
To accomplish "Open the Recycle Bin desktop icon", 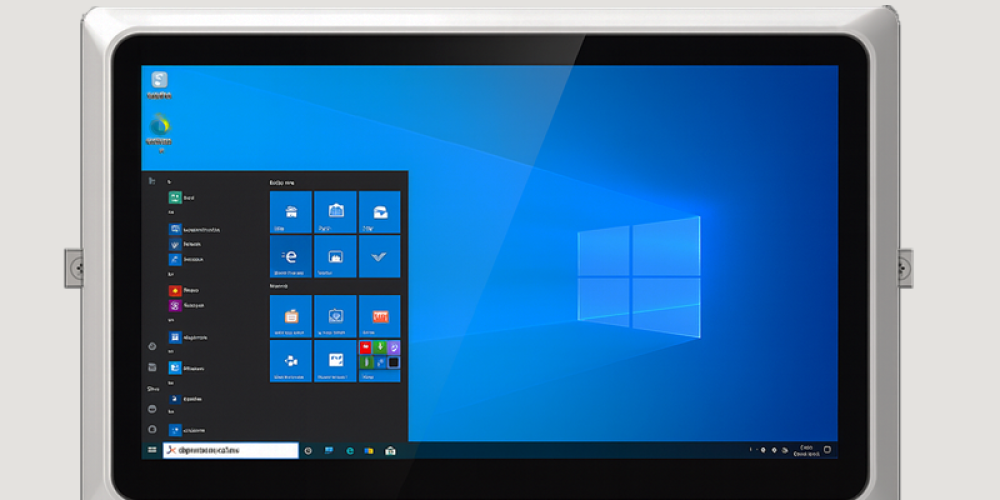I will pos(158,83).
